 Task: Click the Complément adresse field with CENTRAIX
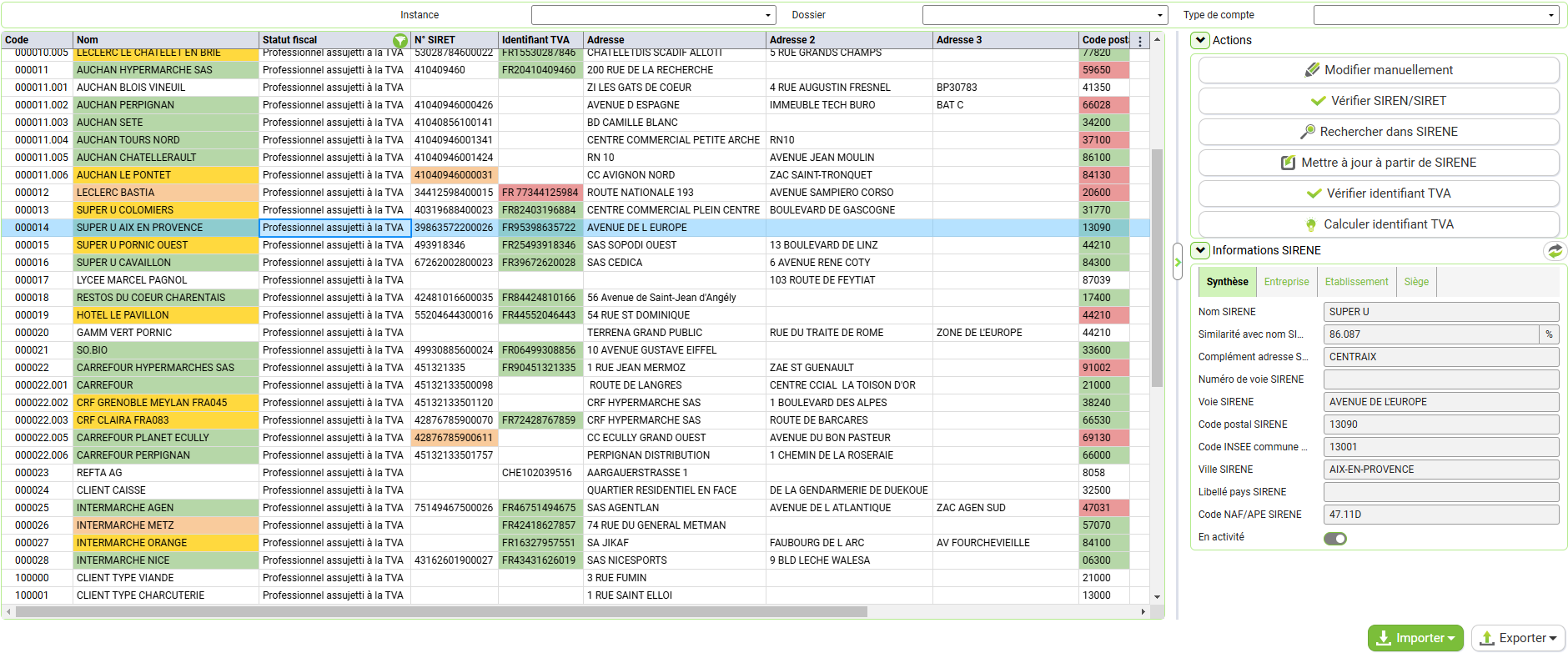[1441, 357]
